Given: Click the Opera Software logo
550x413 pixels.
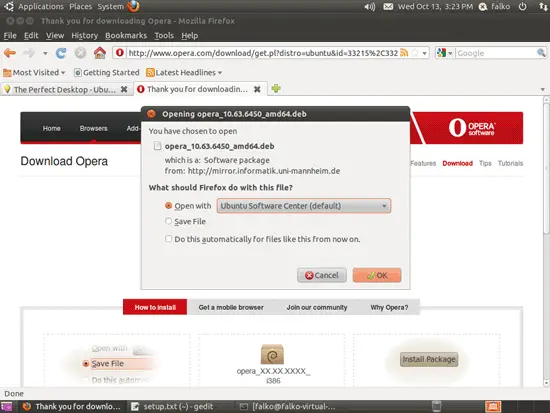Looking at the screenshot, I should (472, 128).
